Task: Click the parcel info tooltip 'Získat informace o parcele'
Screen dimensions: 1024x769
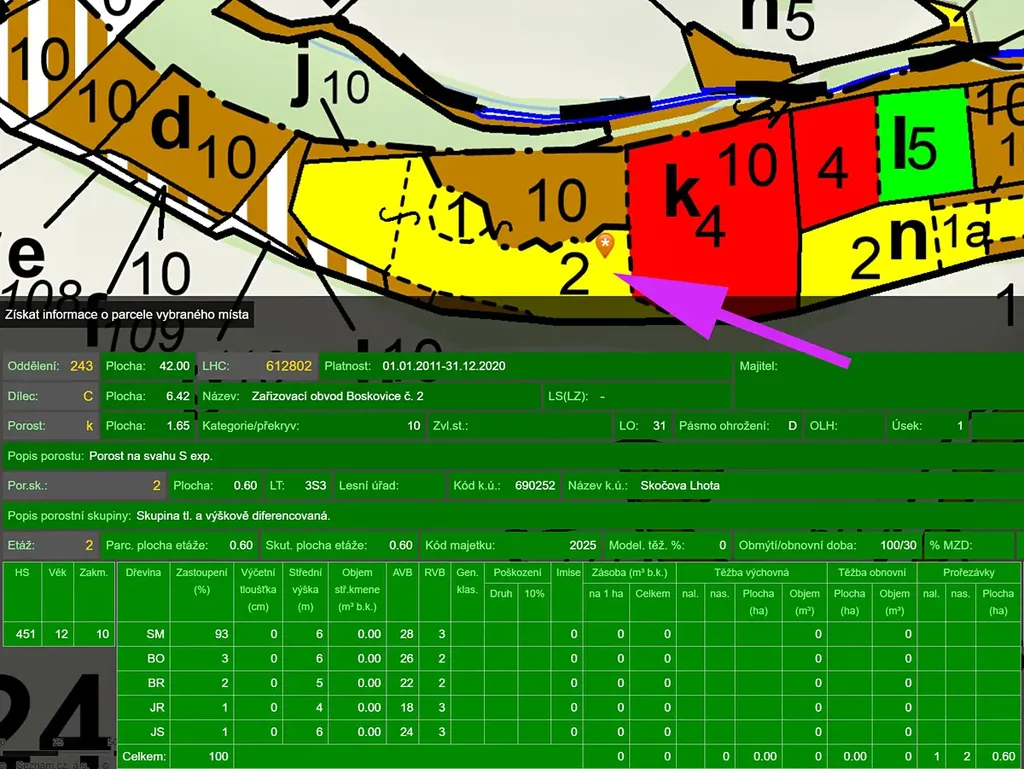Action: [126, 315]
